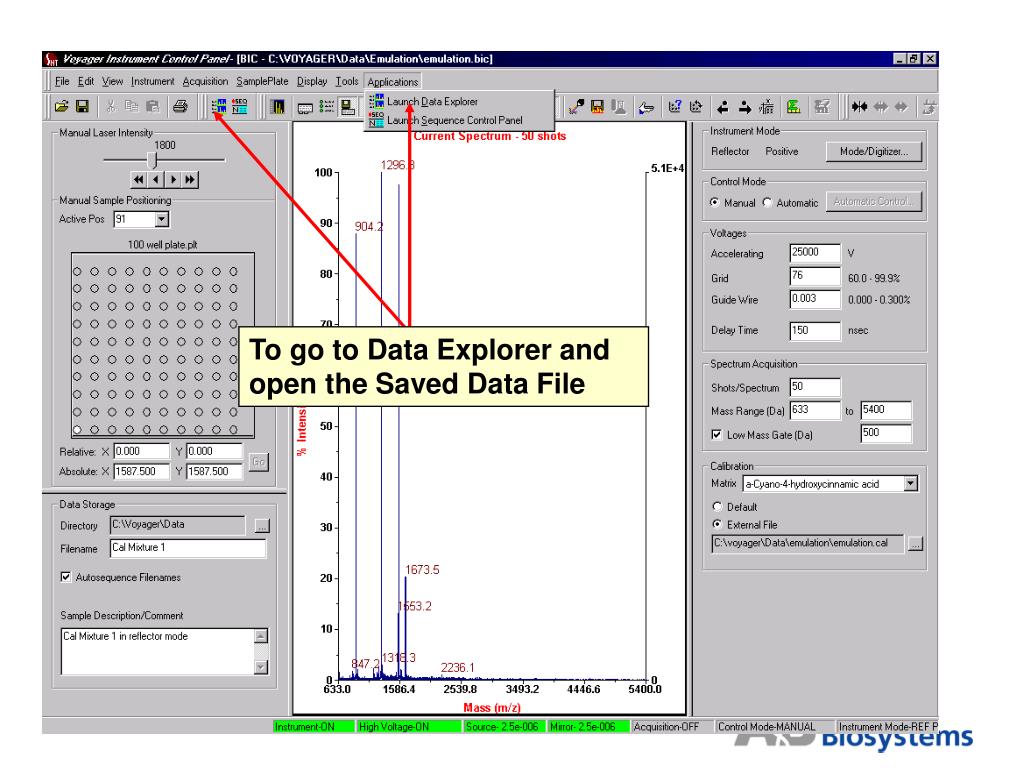This screenshot has width=1024, height=768.
Task: Click the save spectrum orange floppy icon
Action: (x=597, y=106)
